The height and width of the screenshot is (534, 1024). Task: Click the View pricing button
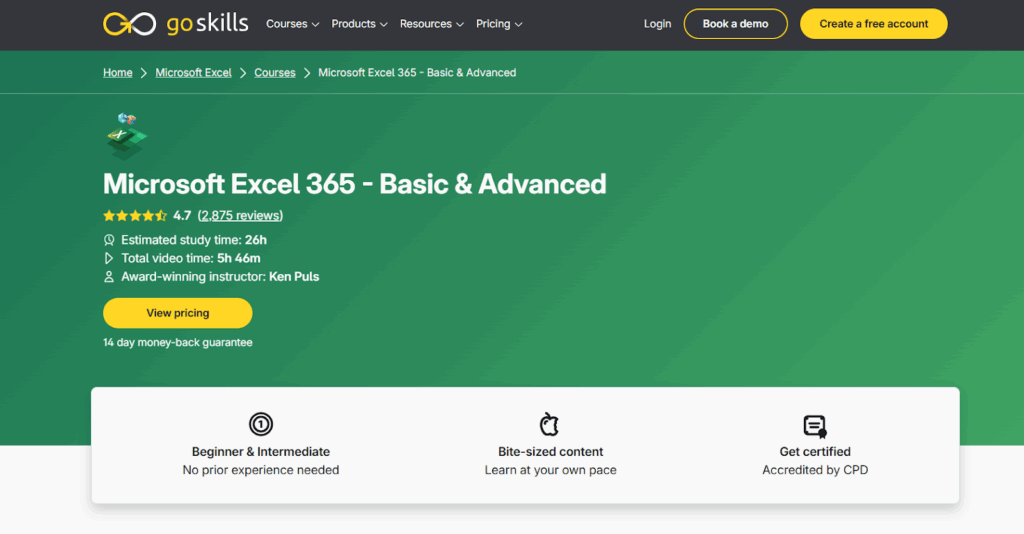[x=178, y=313]
